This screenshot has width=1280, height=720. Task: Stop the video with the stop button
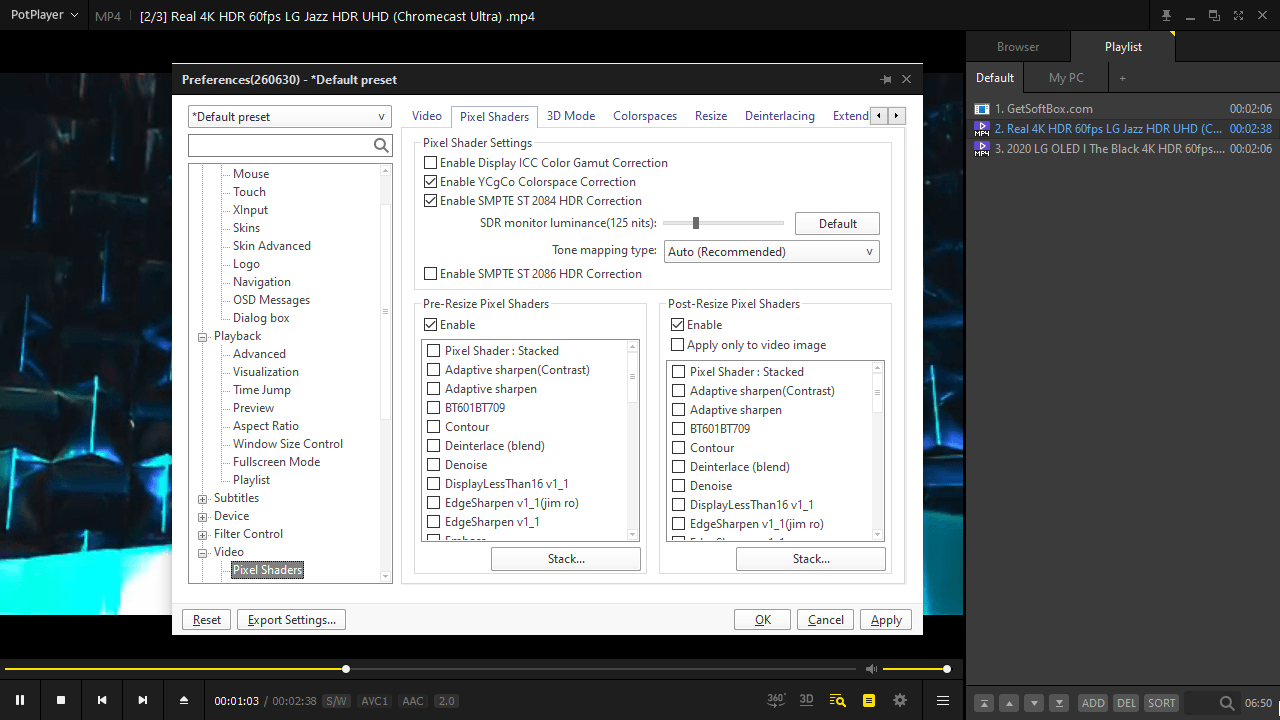[x=61, y=701]
